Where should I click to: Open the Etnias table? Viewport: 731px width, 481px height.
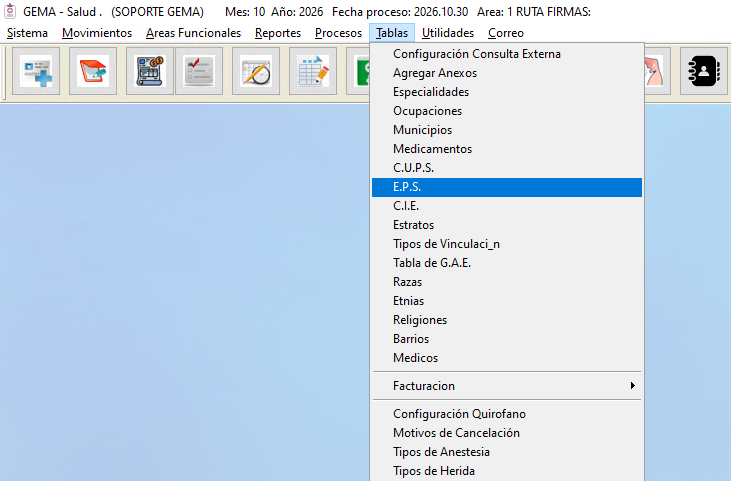(507, 301)
